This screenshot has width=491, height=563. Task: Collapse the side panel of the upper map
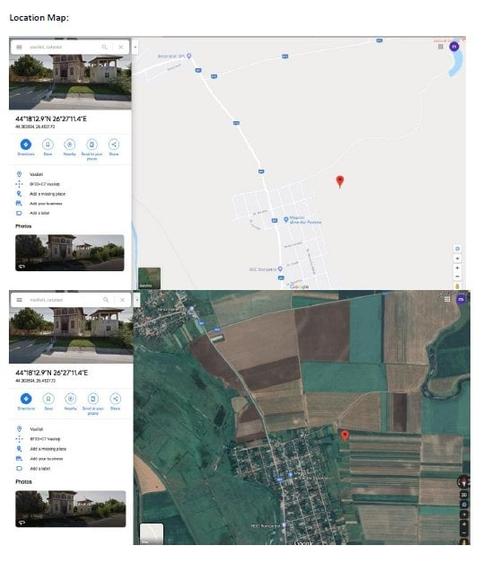coord(135,47)
